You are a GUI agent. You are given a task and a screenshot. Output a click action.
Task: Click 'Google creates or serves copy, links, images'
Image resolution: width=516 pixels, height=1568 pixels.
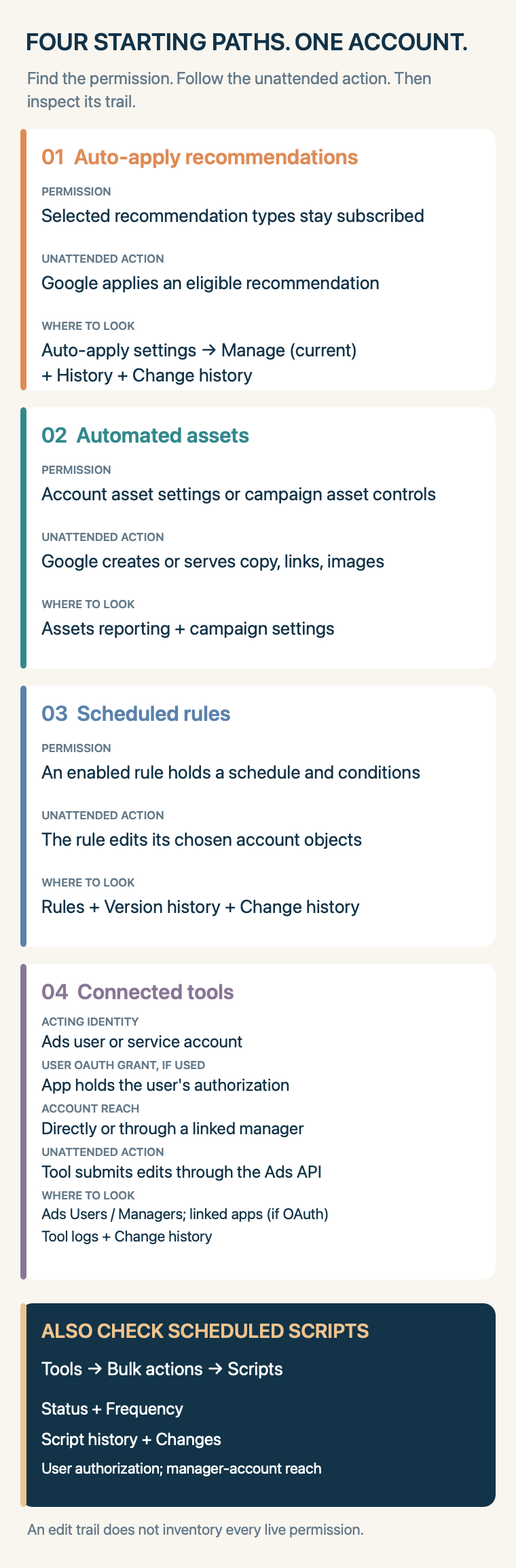(213, 561)
